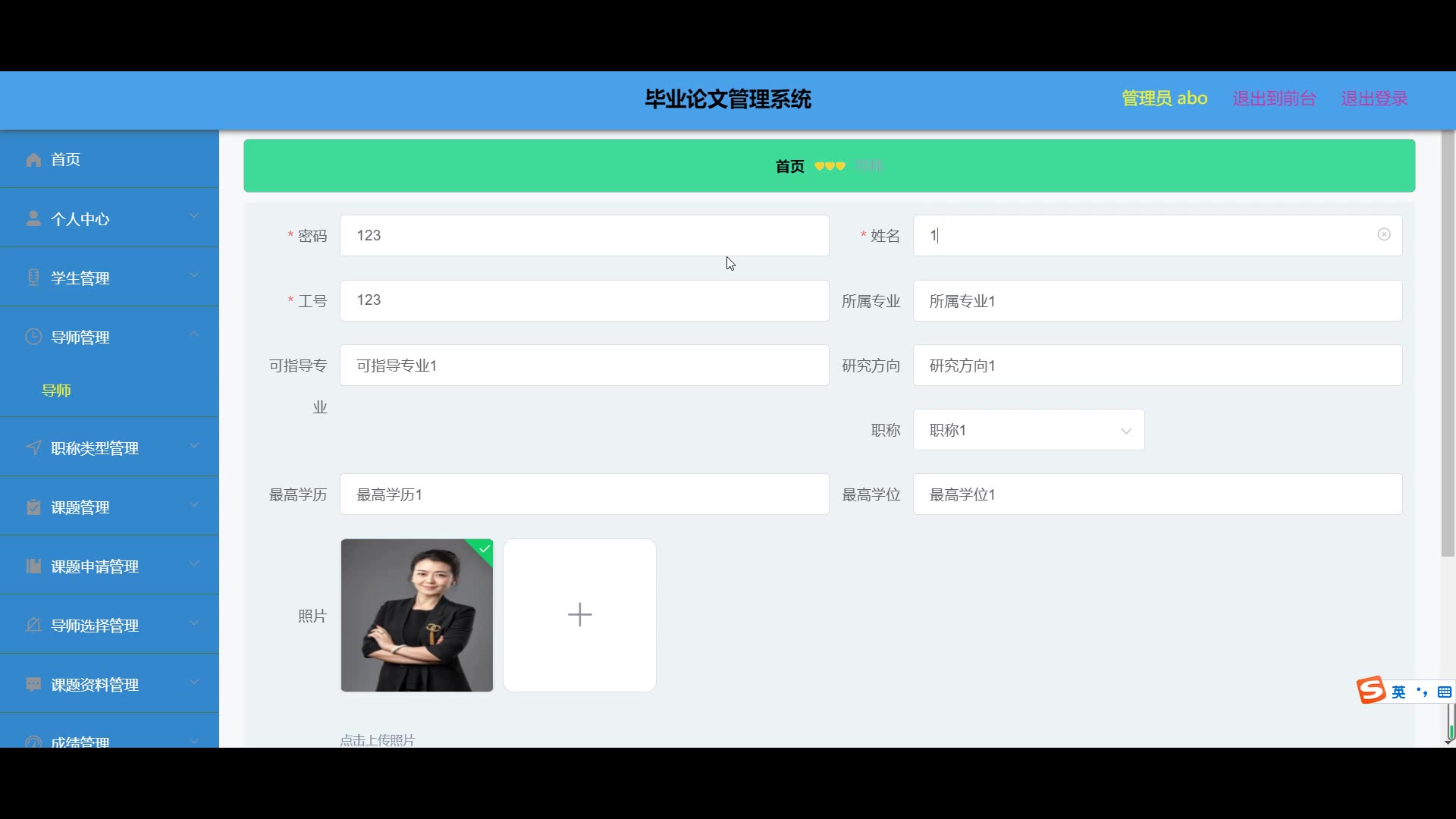The width and height of the screenshot is (1456, 819).
Task: Click the paper plane icon for 职称类型管理
Action: (33, 447)
